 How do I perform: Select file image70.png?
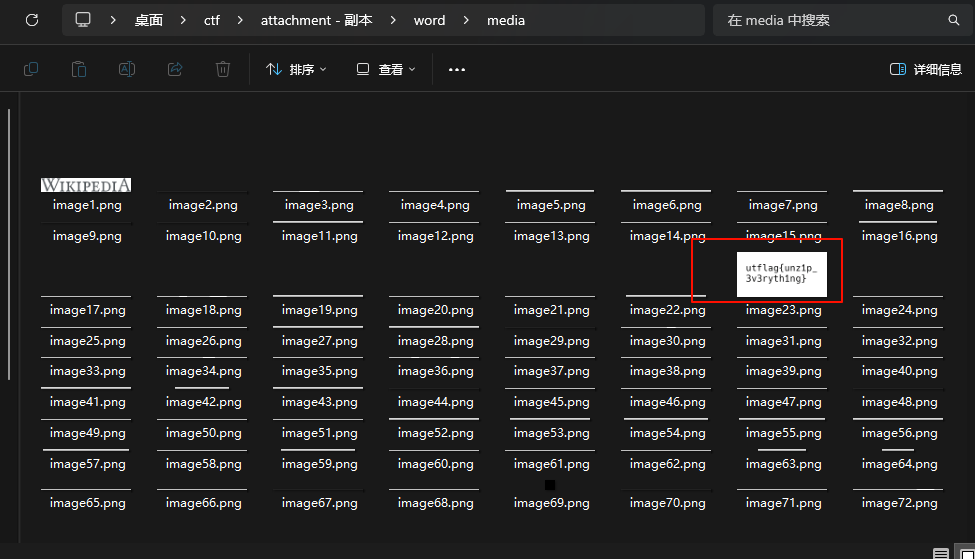tap(667, 503)
